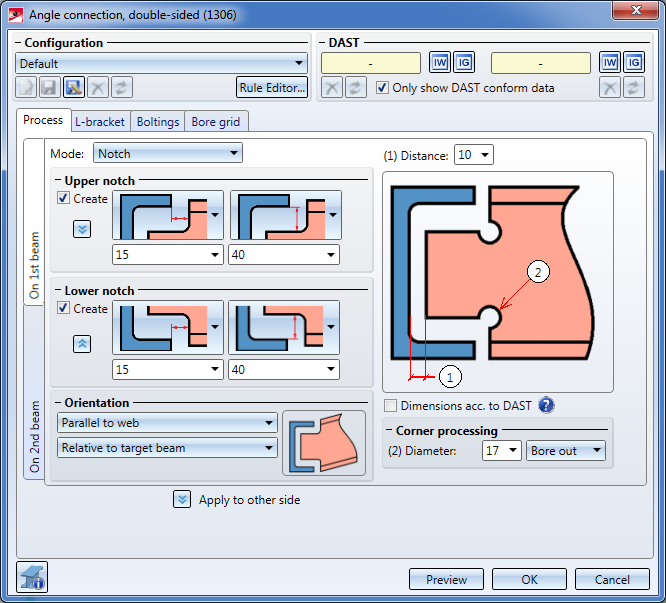Click the save-as configuration icon
Screen dimensions: 666x603
coord(74,87)
